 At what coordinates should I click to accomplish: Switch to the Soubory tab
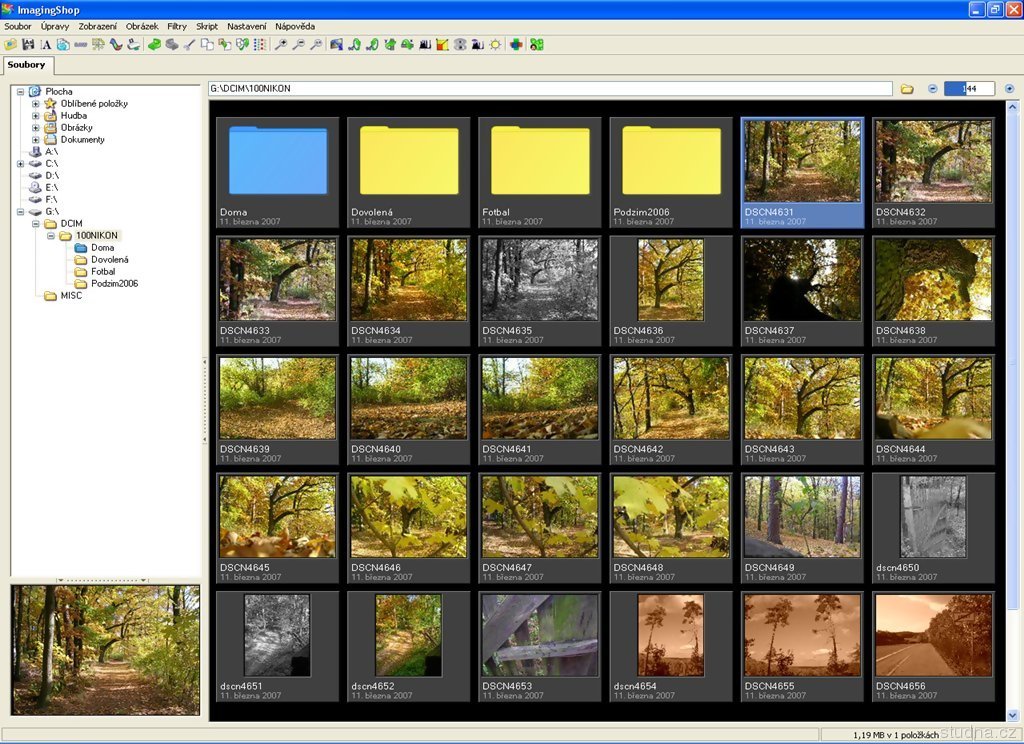pyautogui.click(x=26, y=65)
